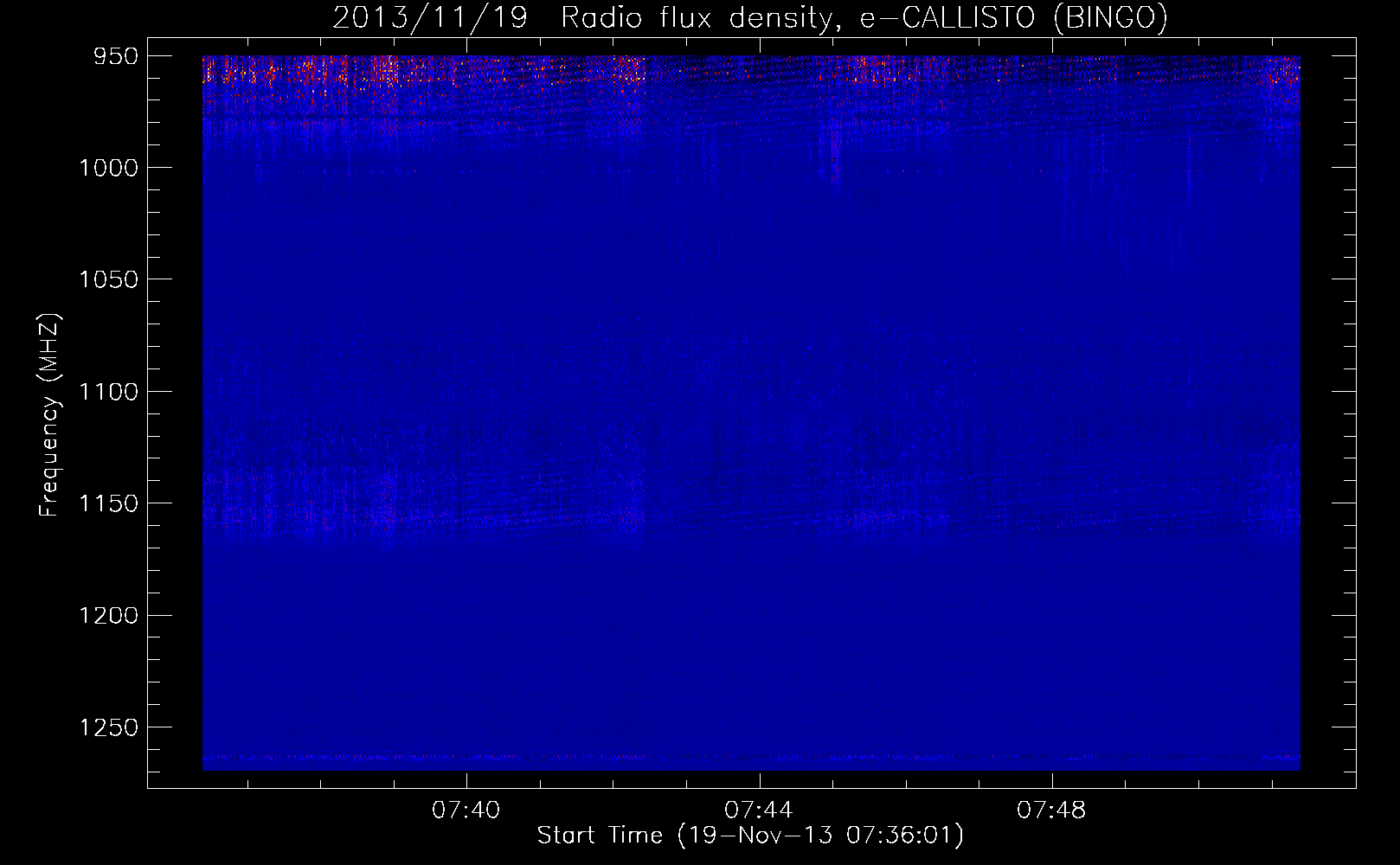Screen dimensions: 1400x865
Task: Click the '1250' frequency axis label
Action: point(108,727)
